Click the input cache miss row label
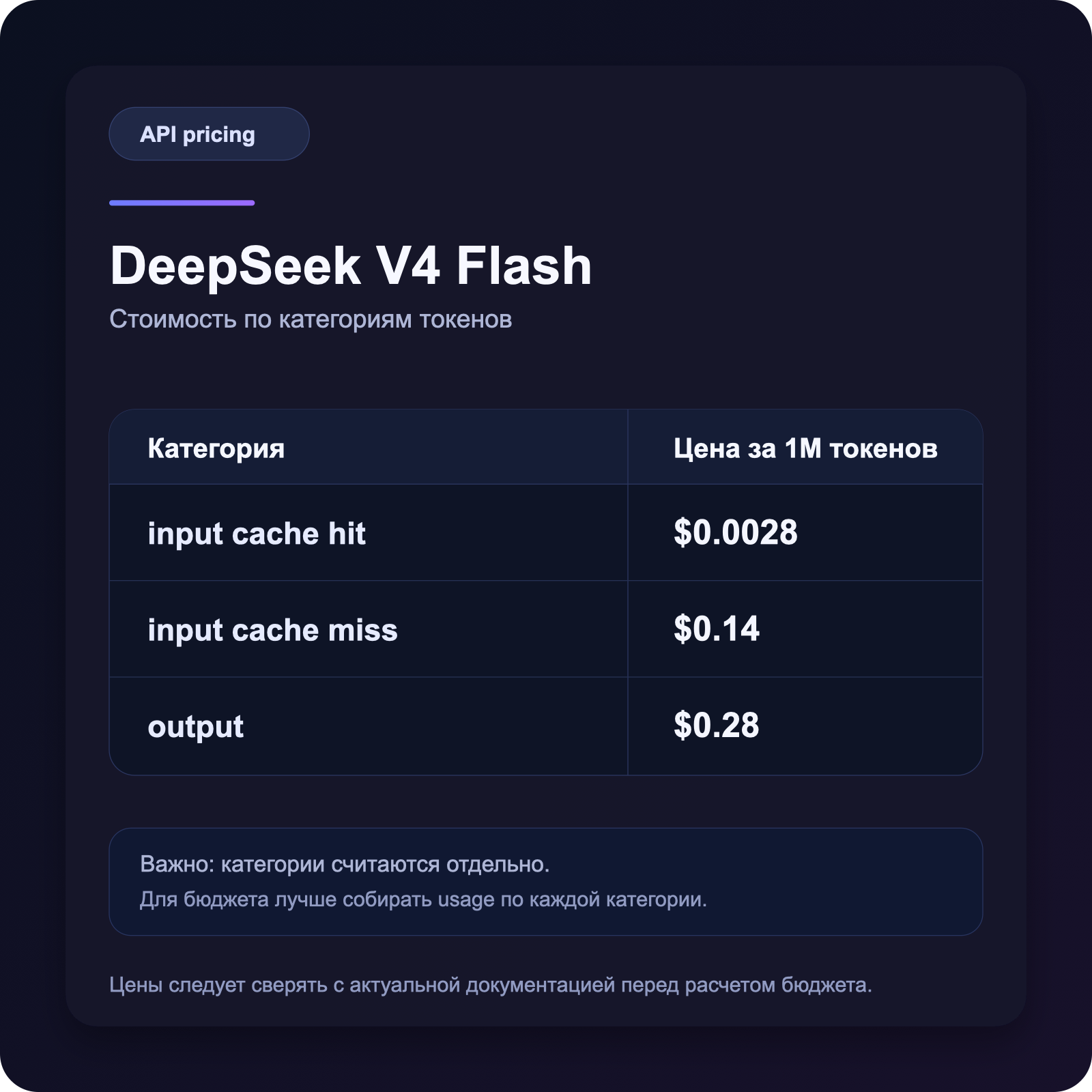The image size is (1092, 1092). (272, 629)
